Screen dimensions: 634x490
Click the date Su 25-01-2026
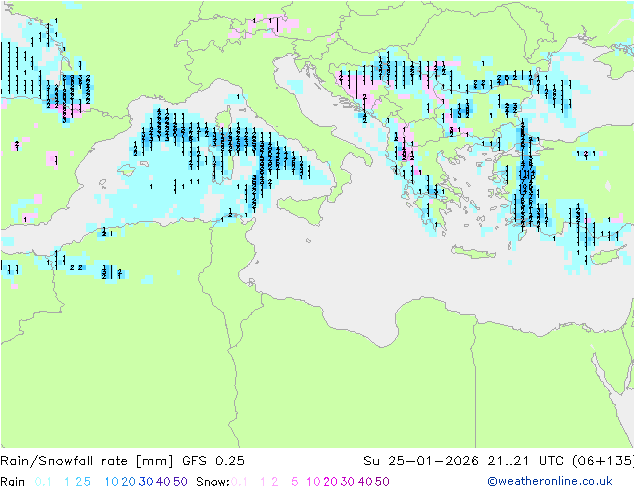[421, 461]
